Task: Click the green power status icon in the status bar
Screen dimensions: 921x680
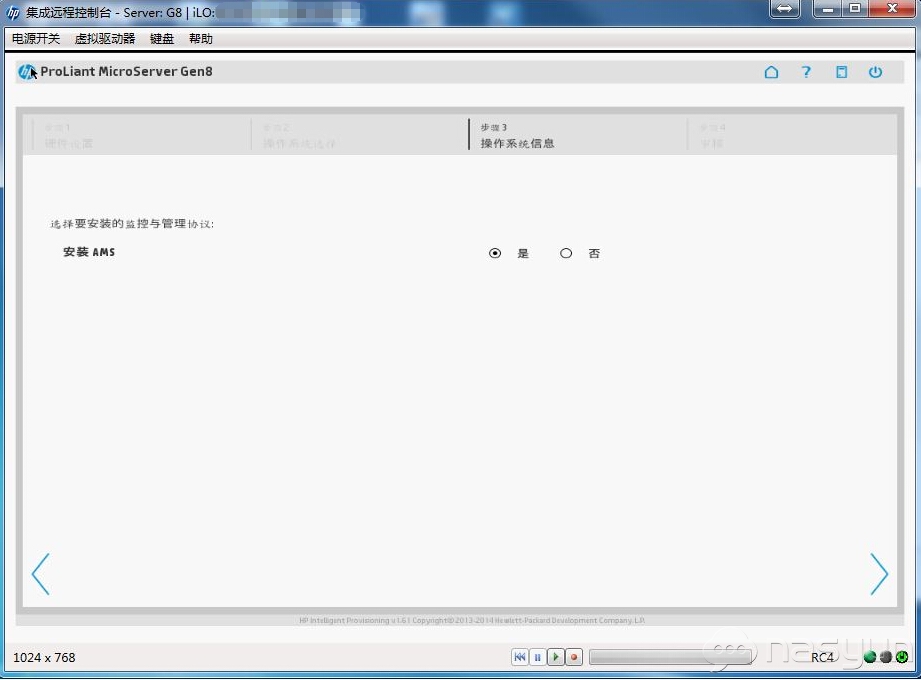Action: [x=902, y=657]
